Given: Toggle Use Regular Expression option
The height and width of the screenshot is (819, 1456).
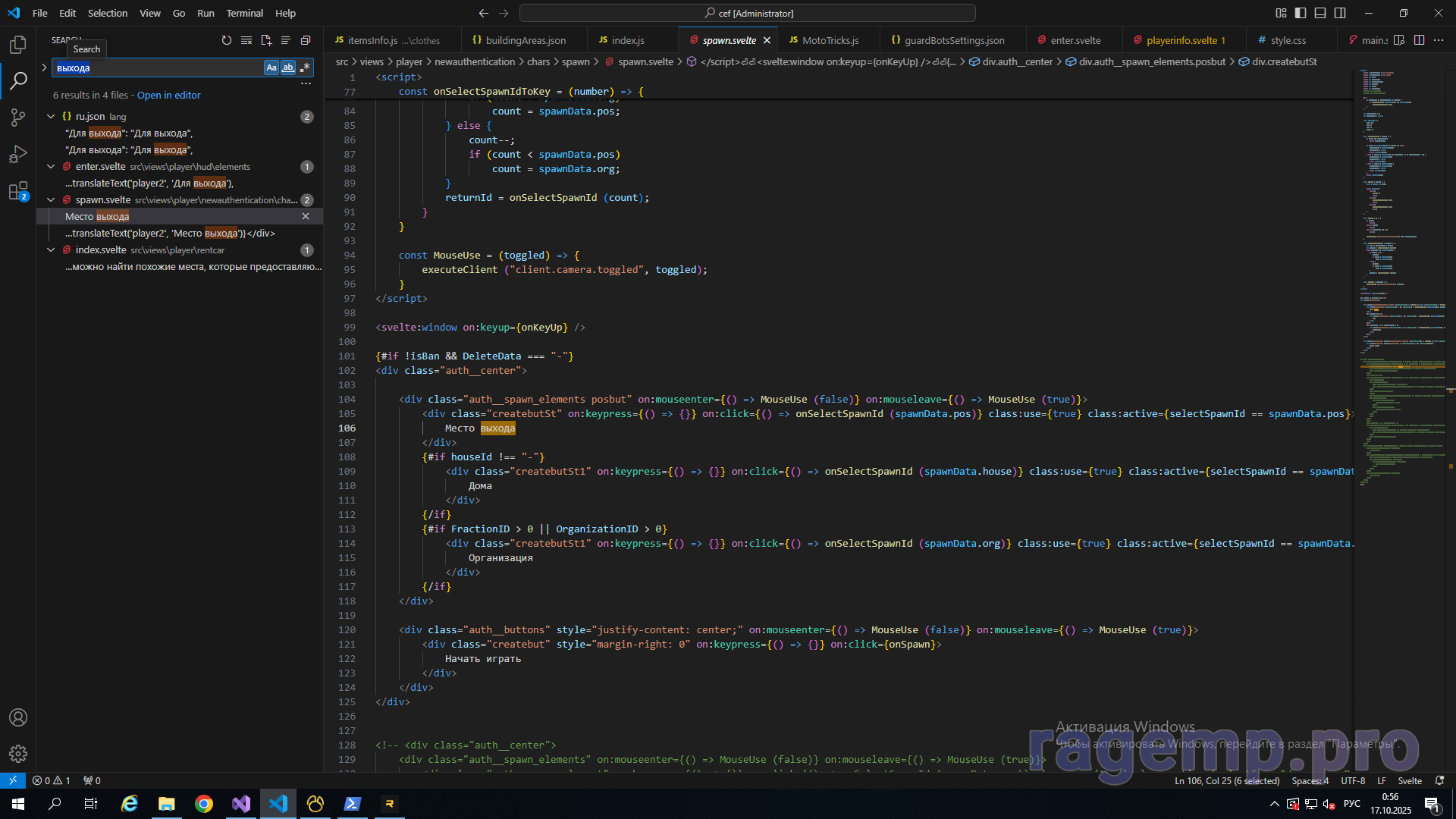Looking at the screenshot, I should 305,67.
